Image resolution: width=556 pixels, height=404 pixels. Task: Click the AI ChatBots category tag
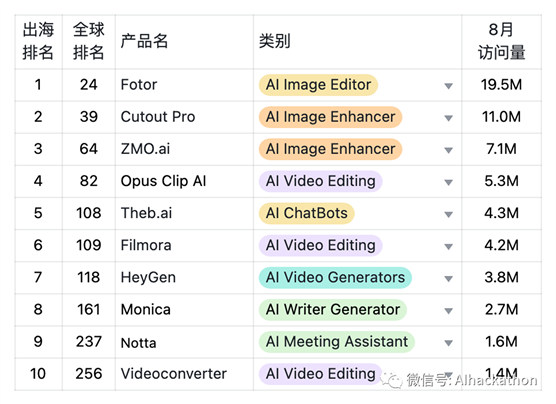[x=306, y=214]
